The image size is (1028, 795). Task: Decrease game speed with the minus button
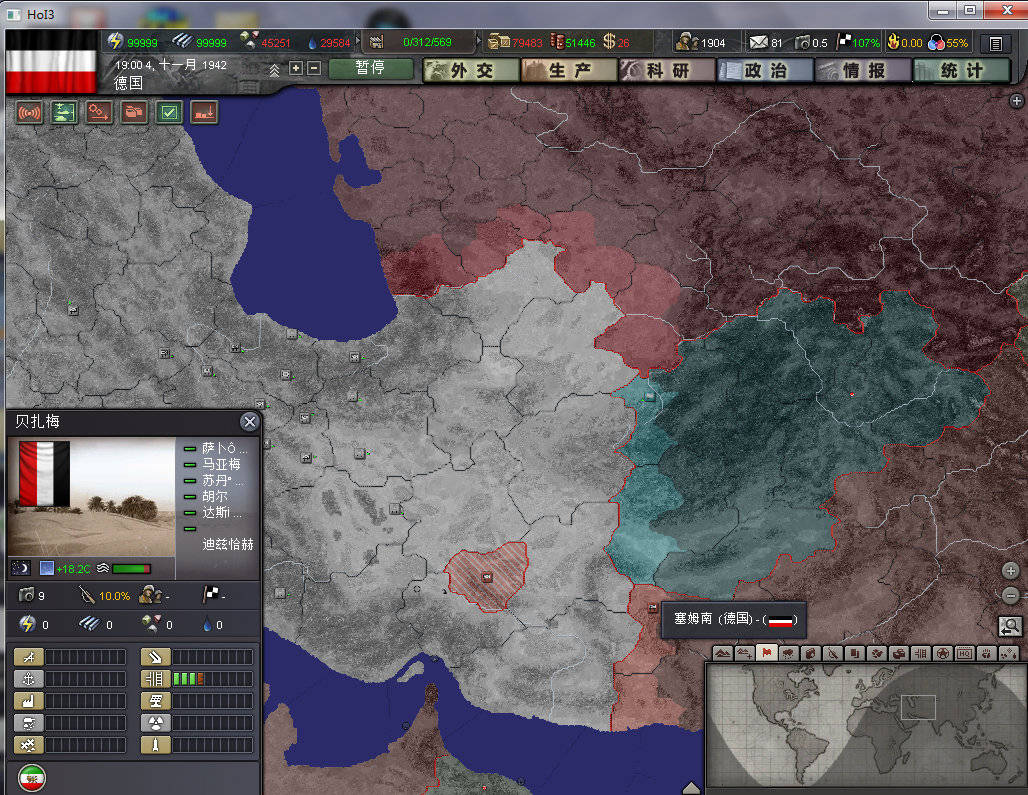pyautogui.click(x=314, y=68)
